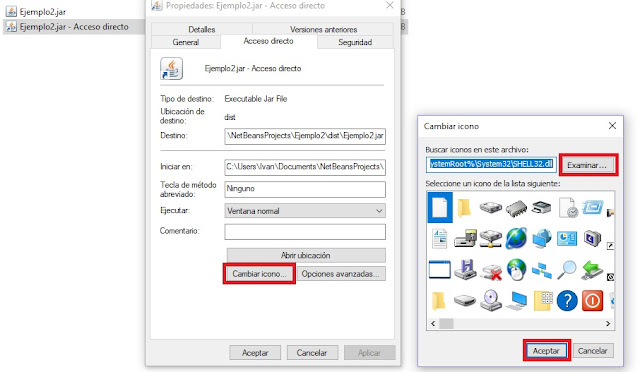The width and height of the screenshot is (640, 372).
Task: Pick the CD-ROM drive icon
Action: (x=490, y=301)
